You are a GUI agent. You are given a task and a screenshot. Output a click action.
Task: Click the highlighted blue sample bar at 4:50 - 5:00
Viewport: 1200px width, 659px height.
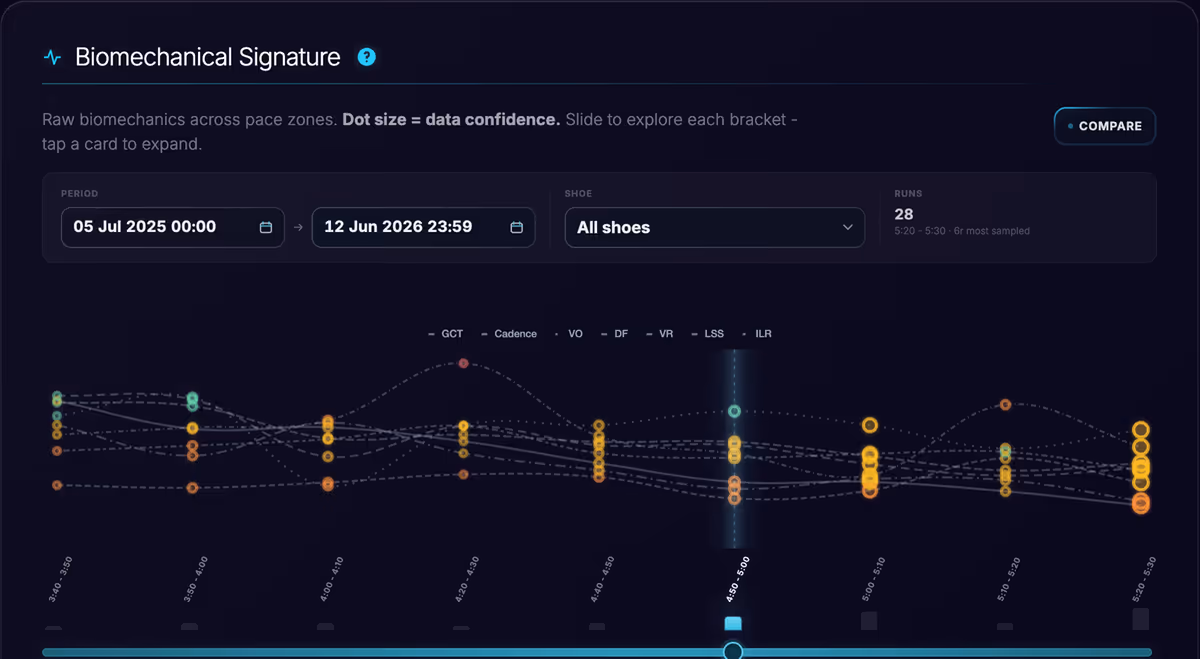coord(733,623)
